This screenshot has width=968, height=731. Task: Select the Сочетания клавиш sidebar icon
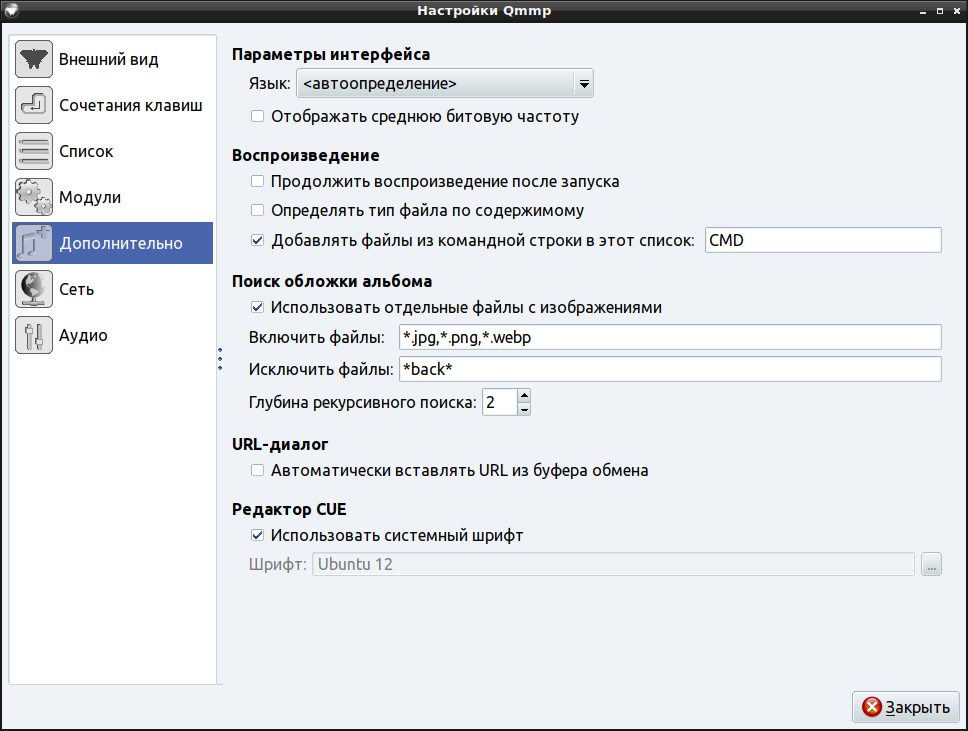point(34,106)
